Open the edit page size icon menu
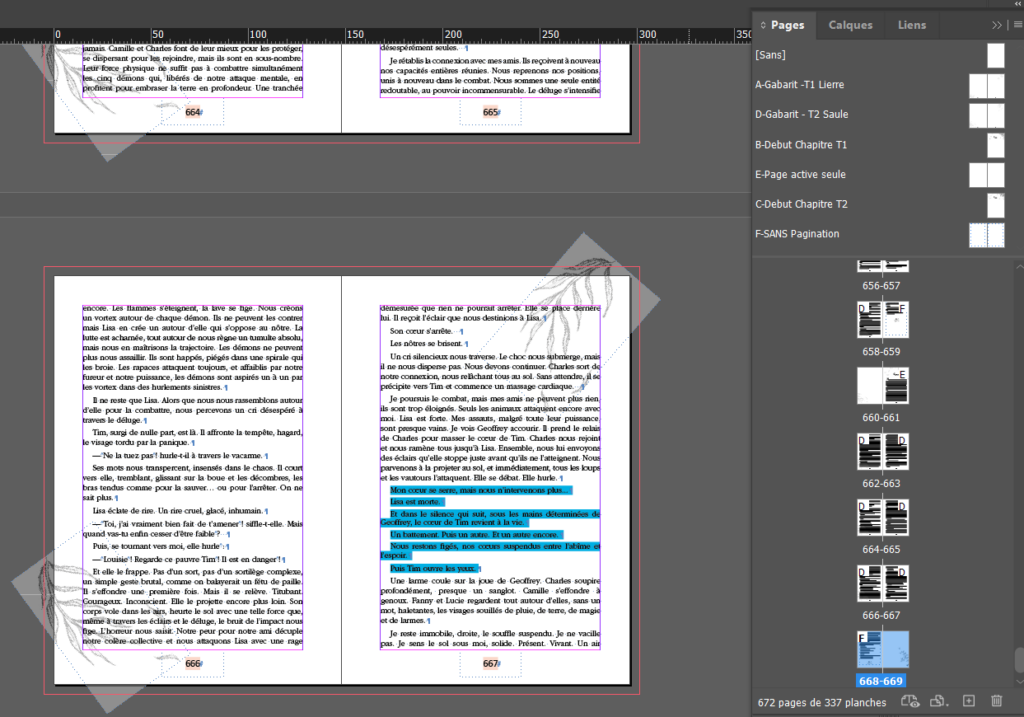The height and width of the screenshot is (717, 1024). [938, 702]
